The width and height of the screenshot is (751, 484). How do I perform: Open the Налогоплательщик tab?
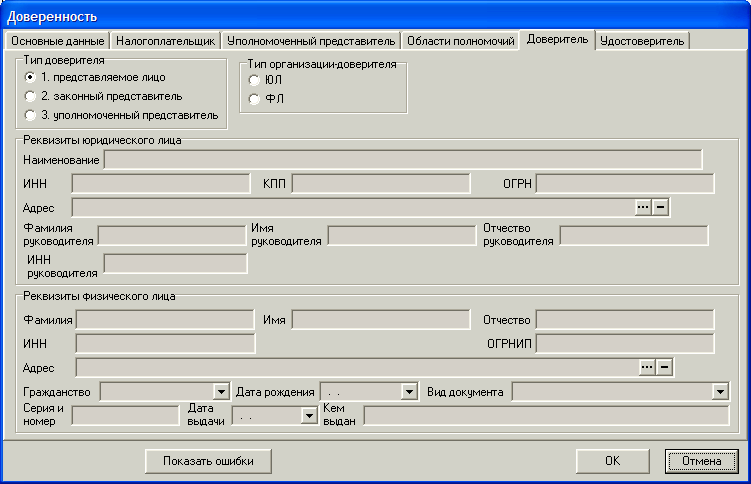[x=165, y=41]
